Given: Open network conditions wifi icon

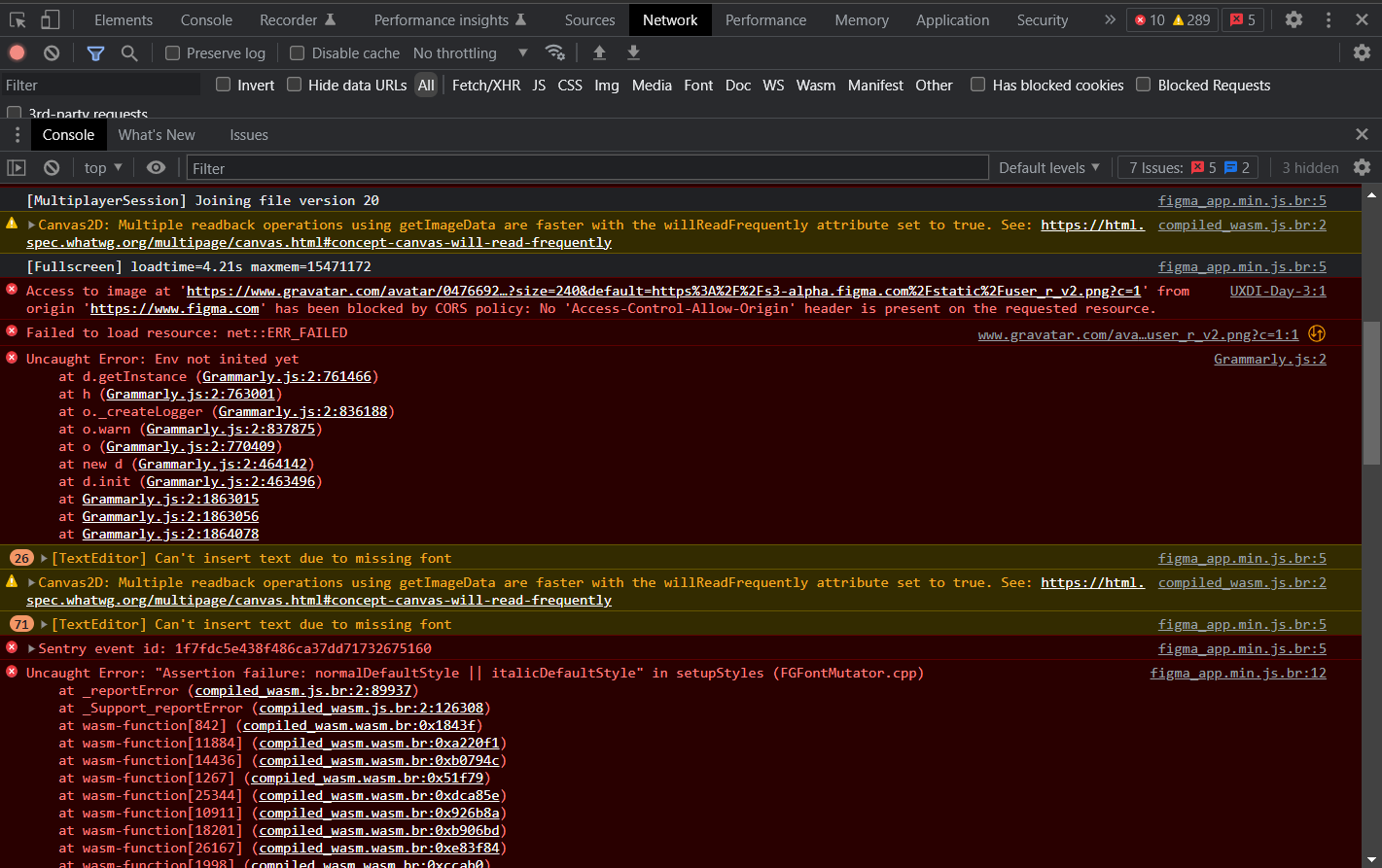Looking at the screenshot, I should [555, 52].
